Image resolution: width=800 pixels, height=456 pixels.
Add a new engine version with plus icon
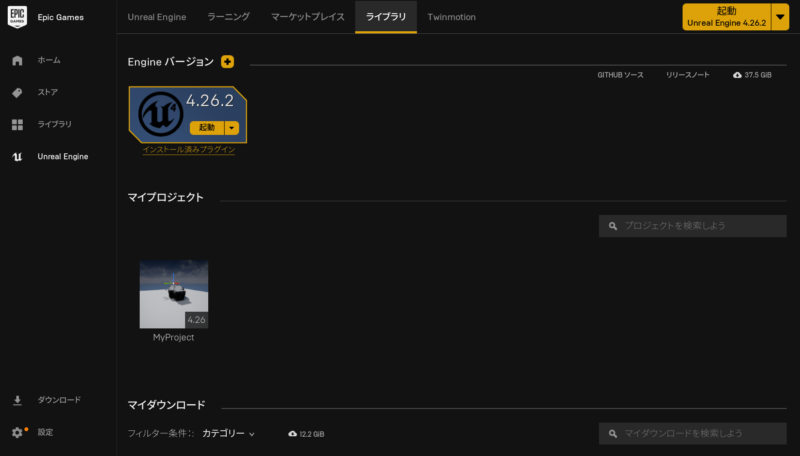(228, 62)
